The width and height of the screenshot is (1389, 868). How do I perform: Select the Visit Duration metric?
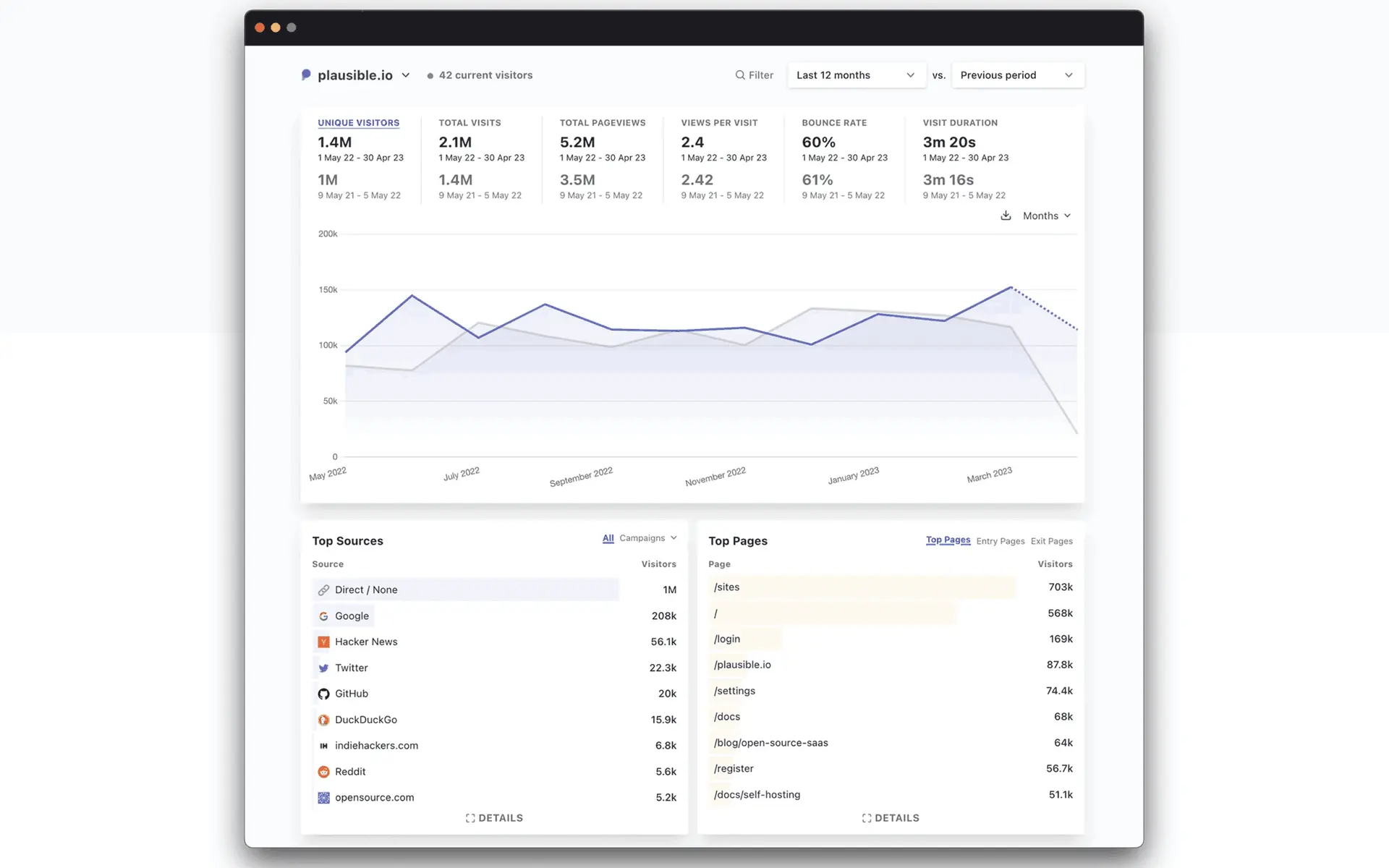pyautogui.click(x=959, y=123)
